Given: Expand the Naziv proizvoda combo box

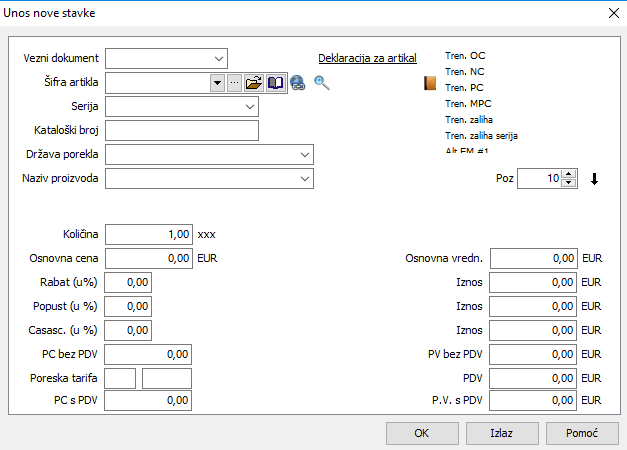Looking at the screenshot, I should point(304,179).
